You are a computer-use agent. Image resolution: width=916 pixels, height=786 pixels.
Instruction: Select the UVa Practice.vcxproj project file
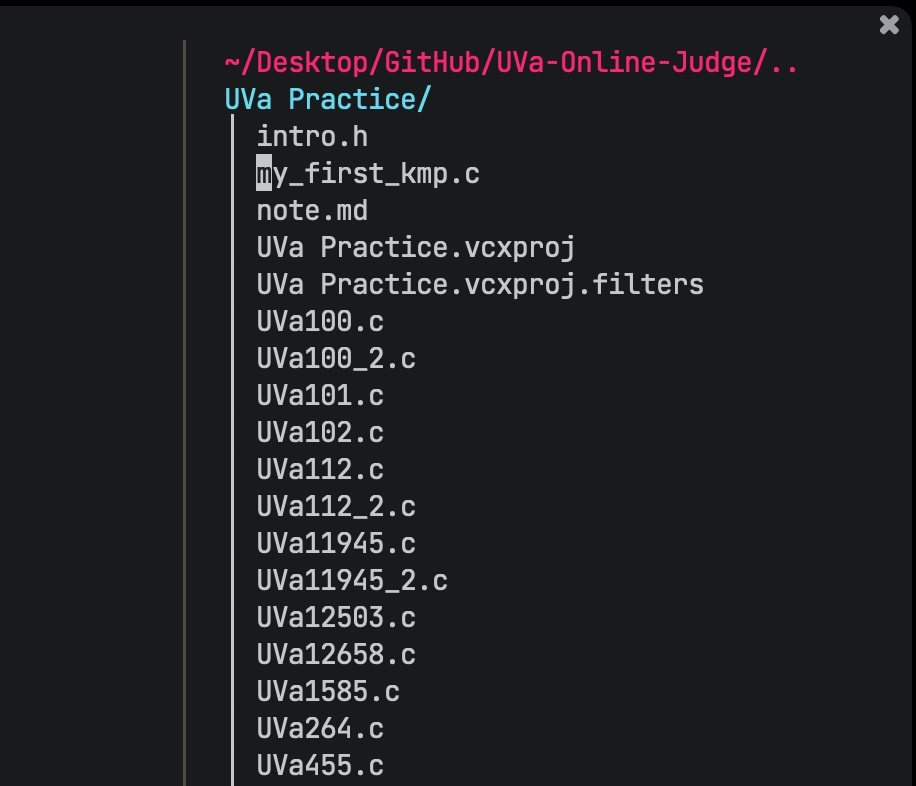tap(415, 247)
